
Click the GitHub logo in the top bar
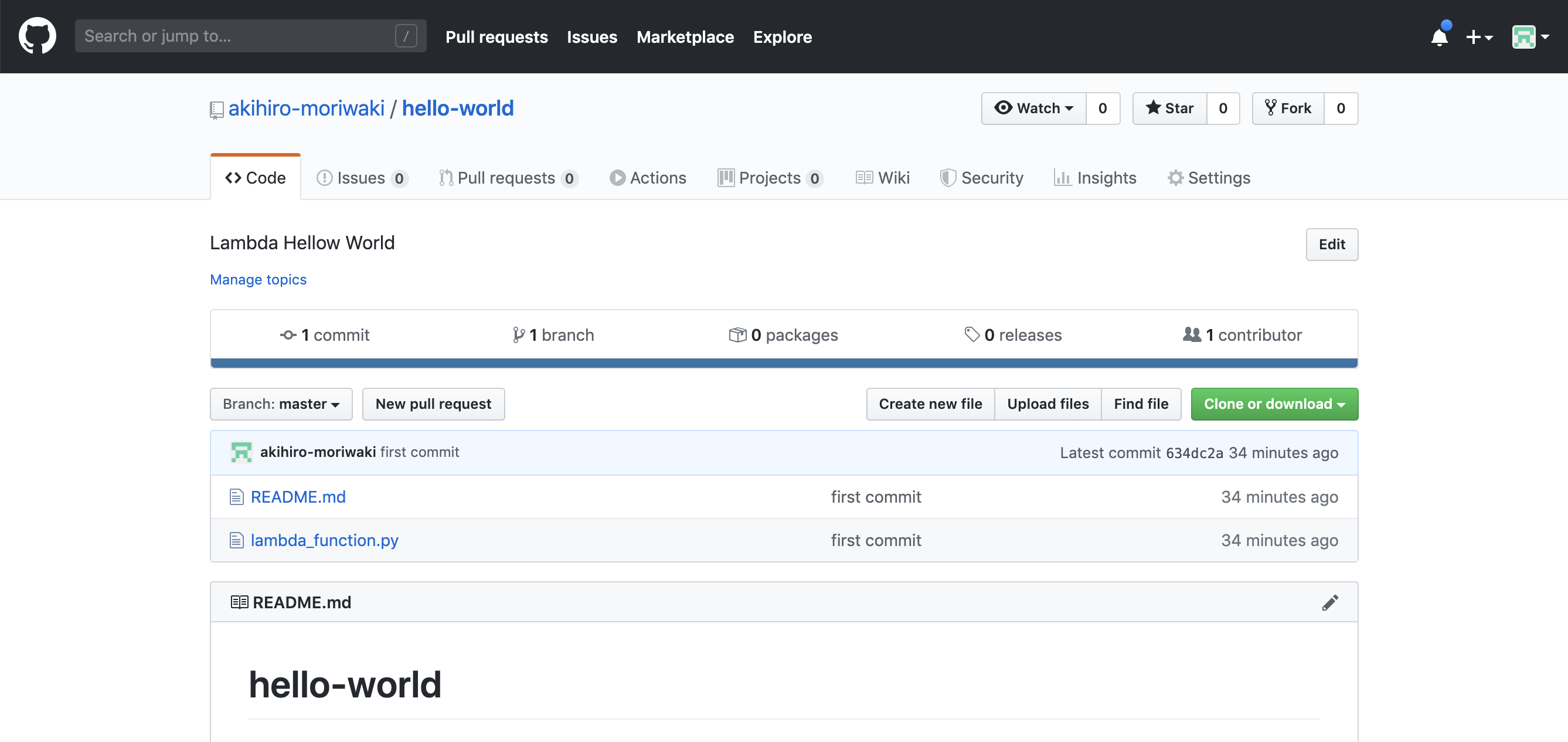tap(37, 36)
